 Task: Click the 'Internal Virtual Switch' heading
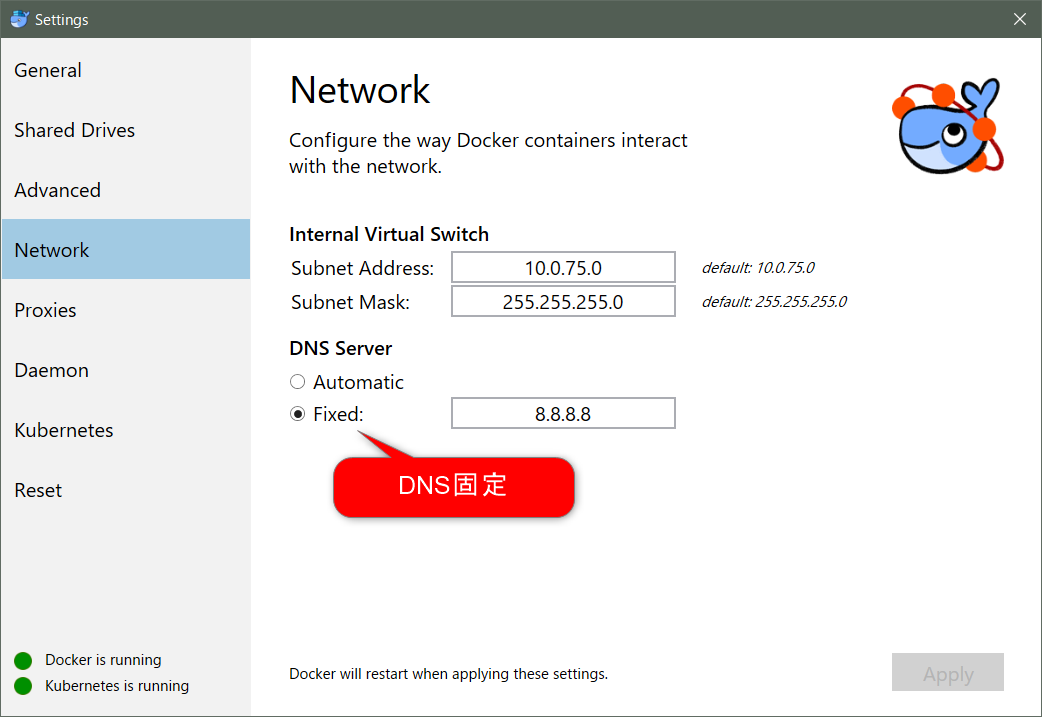[x=389, y=234]
